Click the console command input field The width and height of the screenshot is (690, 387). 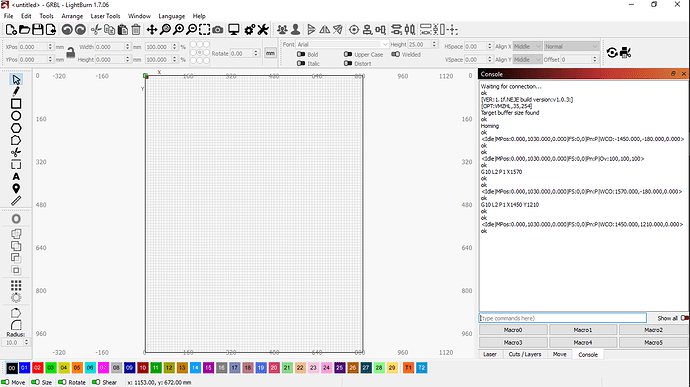click(x=562, y=318)
